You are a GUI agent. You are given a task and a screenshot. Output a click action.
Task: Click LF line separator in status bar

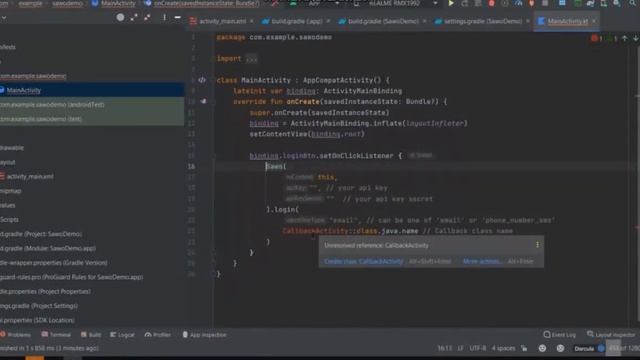pos(460,348)
